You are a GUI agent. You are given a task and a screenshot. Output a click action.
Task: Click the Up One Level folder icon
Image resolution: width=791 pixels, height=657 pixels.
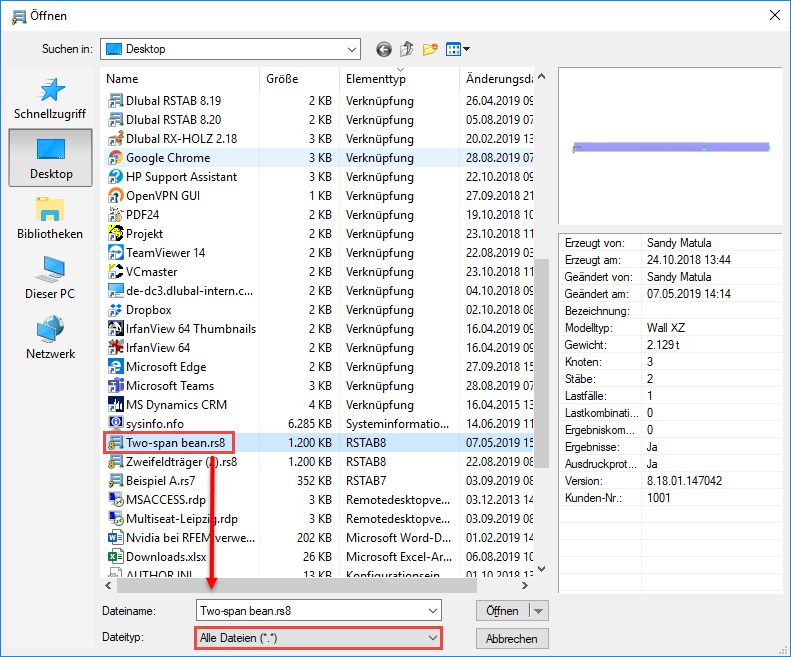(x=407, y=49)
